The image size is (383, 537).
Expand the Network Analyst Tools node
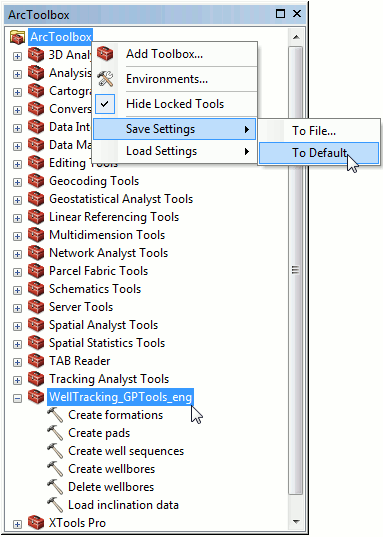click(17, 254)
